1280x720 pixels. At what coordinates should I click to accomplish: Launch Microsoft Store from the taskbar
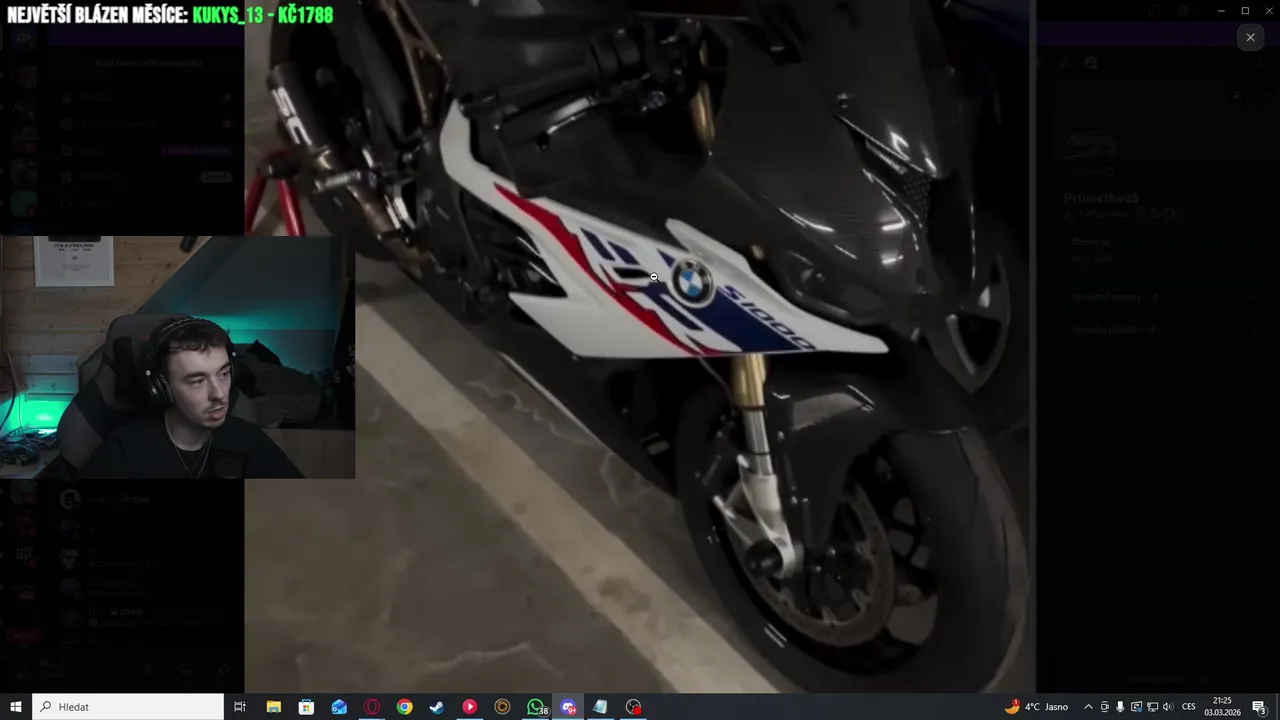[x=306, y=707]
